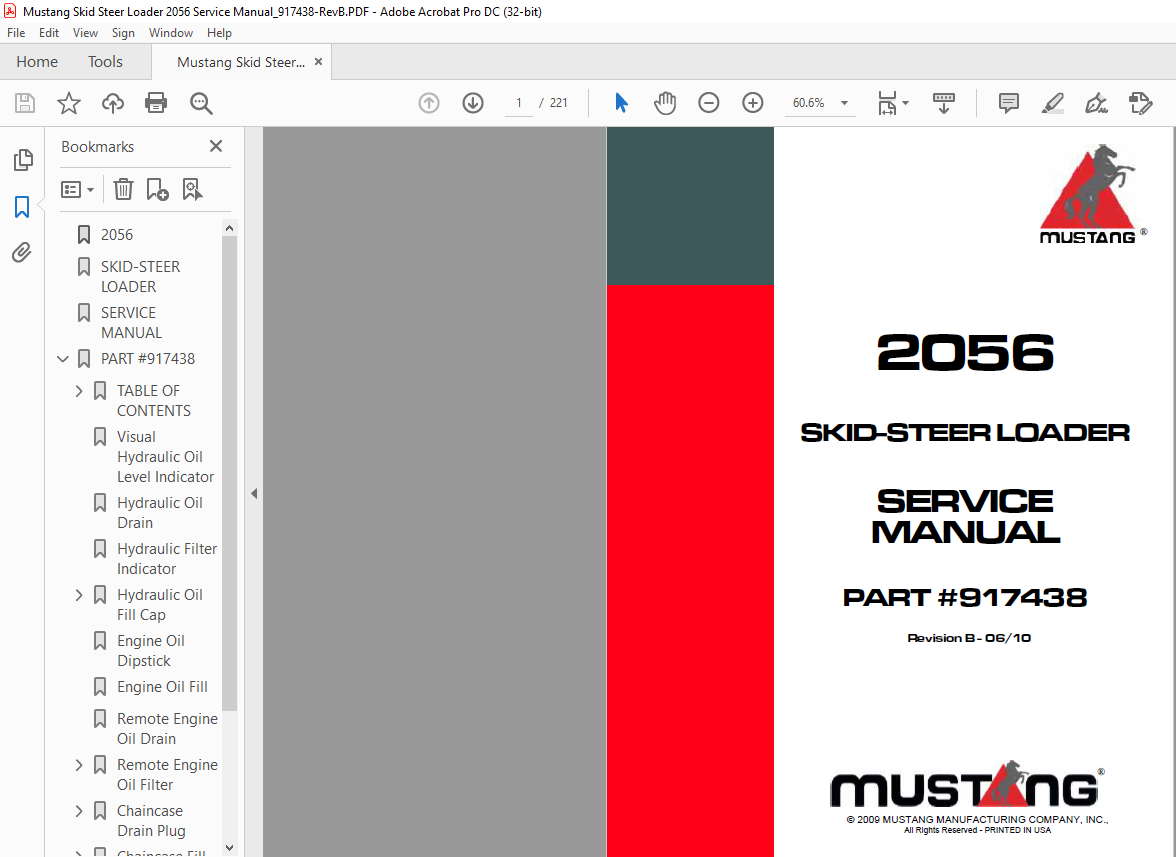Select the 2056 bookmark

[x=117, y=235]
